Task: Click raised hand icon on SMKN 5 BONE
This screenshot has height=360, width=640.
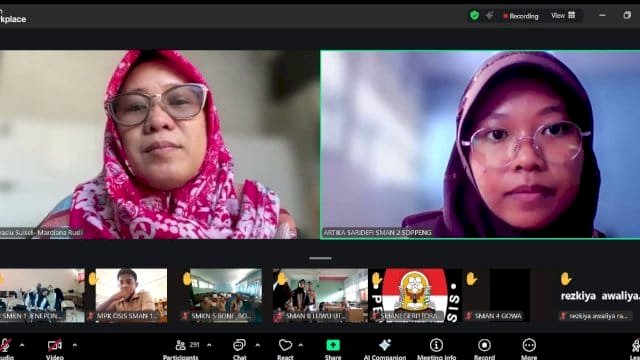Action: pos(187,279)
